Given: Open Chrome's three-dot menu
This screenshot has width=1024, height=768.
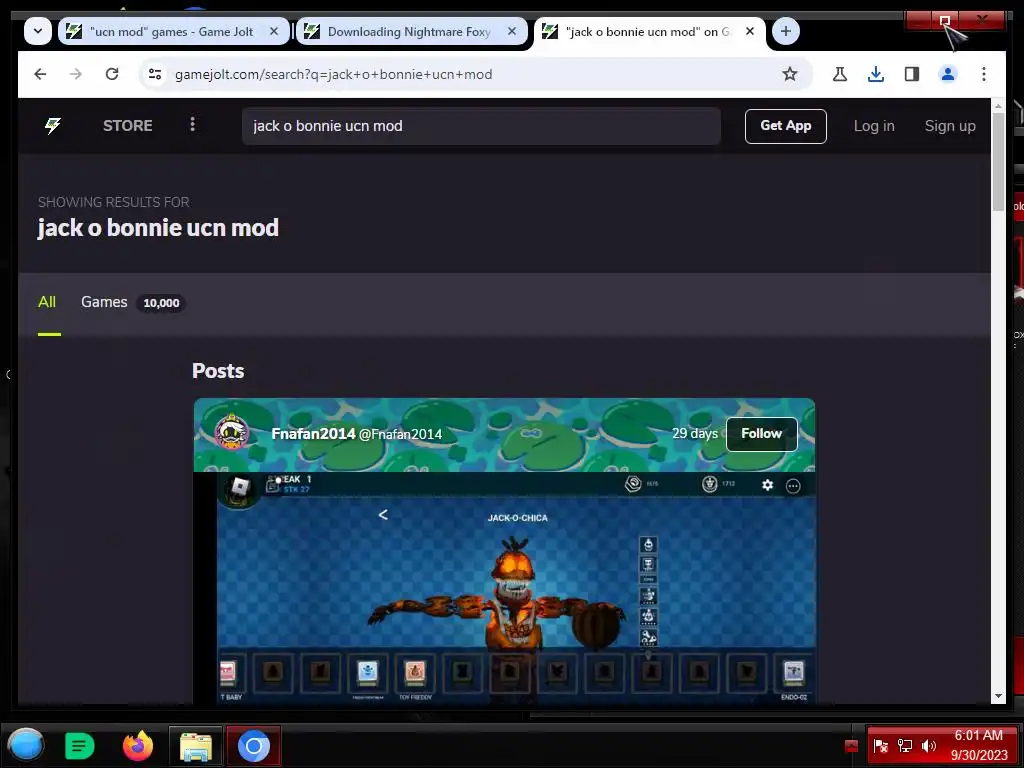Looking at the screenshot, I should click(984, 74).
